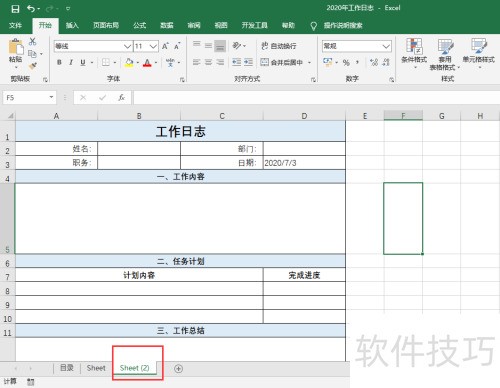Toggle Italic formatting

[71, 62]
